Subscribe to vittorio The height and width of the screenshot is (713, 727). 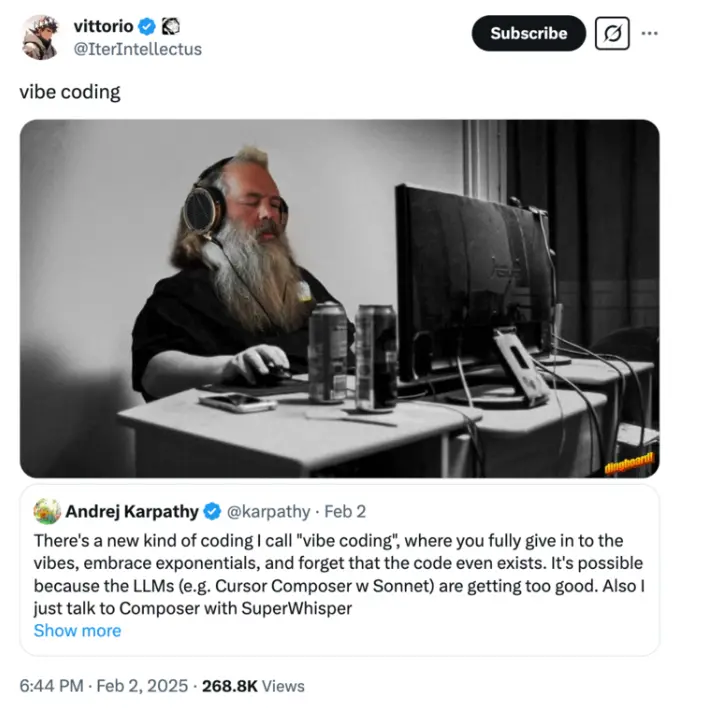529,33
